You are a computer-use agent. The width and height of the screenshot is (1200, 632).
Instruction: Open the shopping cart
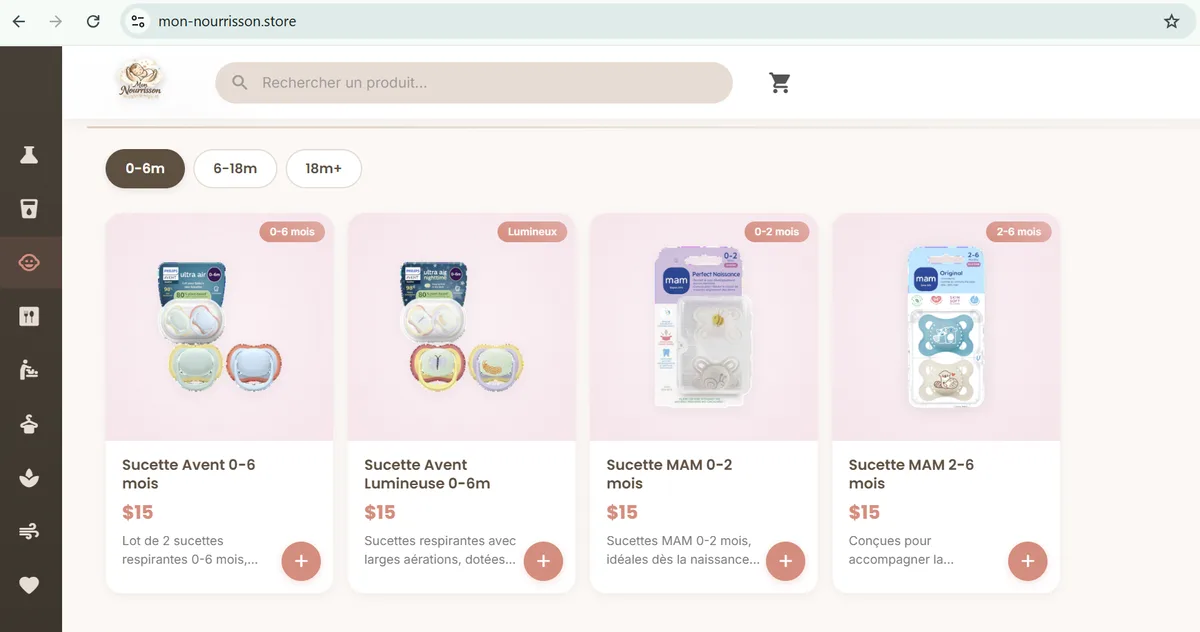pyautogui.click(x=780, y=83)
